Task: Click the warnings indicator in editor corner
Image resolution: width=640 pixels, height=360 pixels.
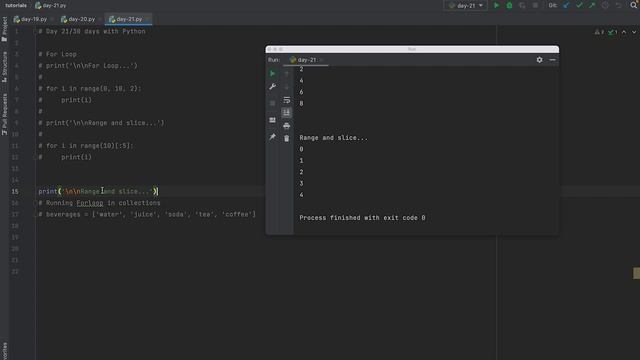Action: click(599, 32)
